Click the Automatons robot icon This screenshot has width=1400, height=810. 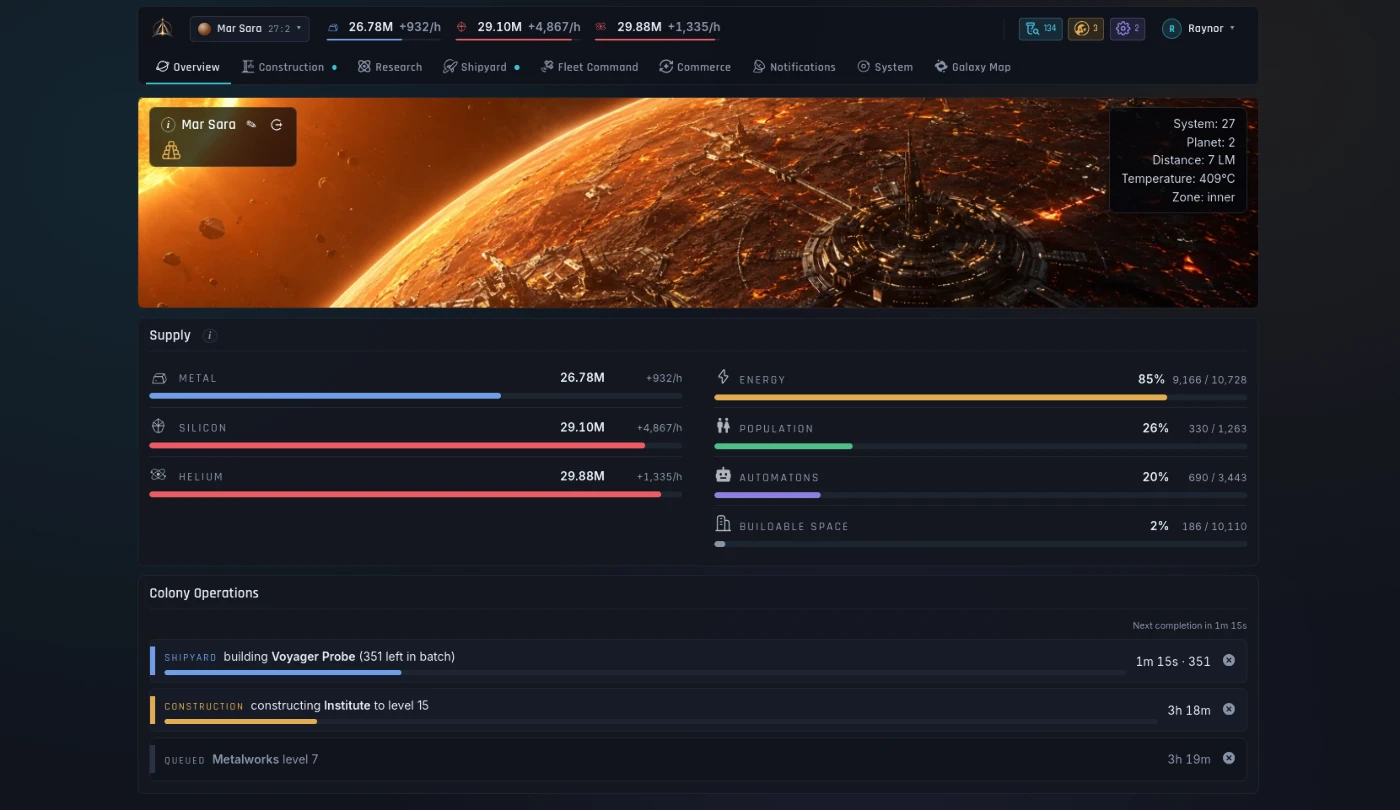coord(723,476)
